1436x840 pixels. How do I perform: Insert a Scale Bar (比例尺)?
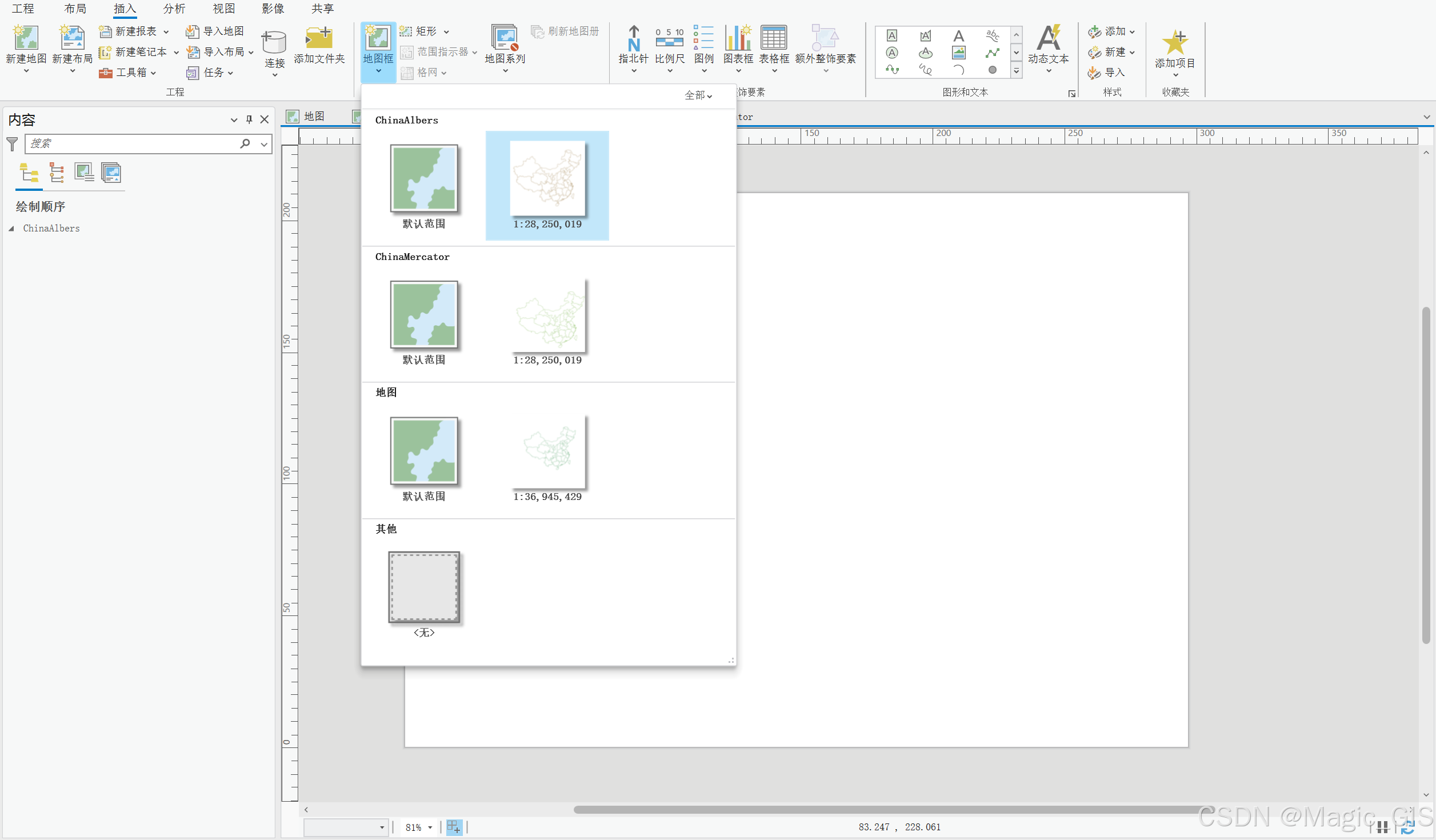pos(669,39)
